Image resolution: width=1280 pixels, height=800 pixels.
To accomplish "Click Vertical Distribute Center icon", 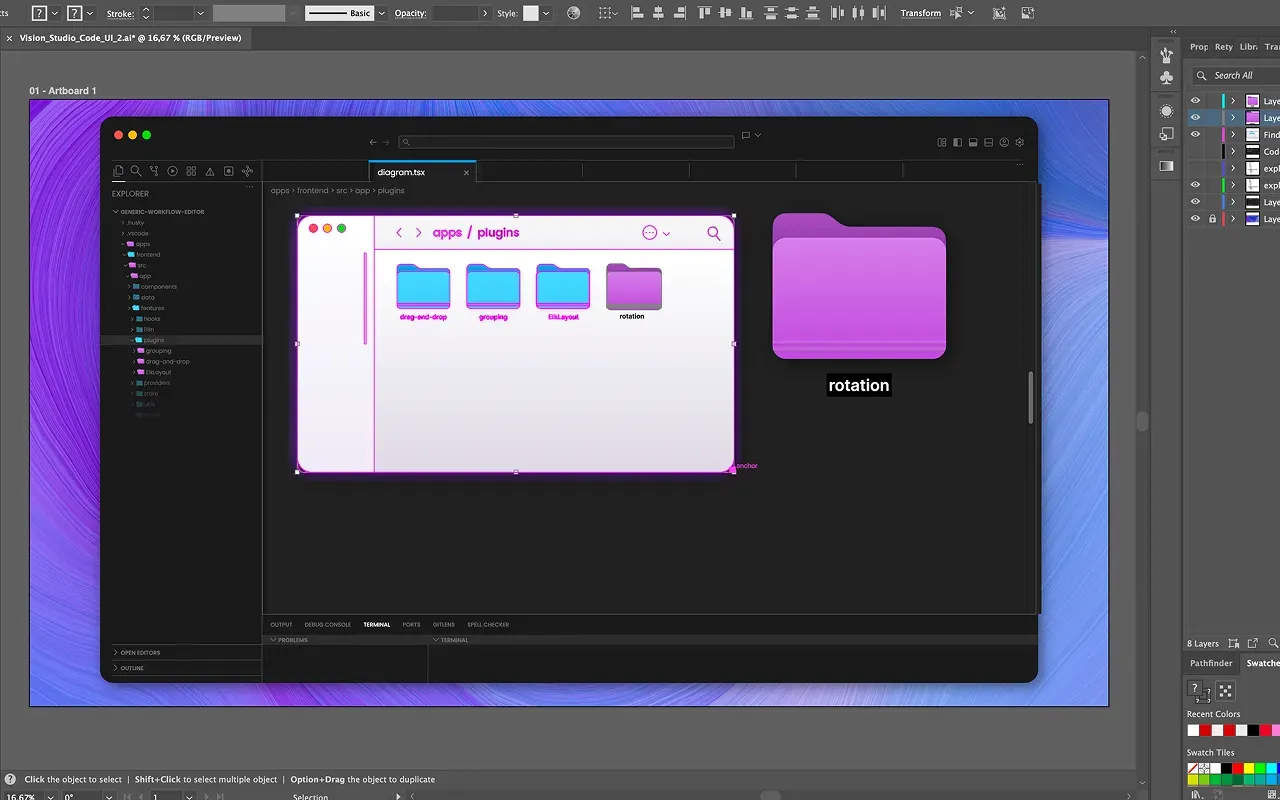I will tap(792, 13).
